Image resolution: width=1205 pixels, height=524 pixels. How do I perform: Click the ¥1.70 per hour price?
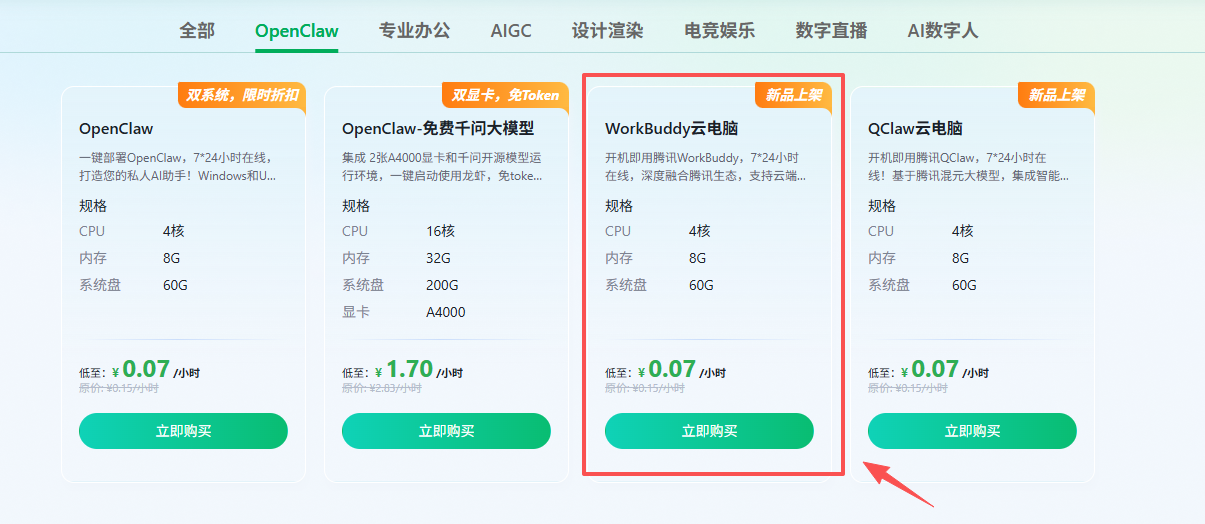coord(408,369)
